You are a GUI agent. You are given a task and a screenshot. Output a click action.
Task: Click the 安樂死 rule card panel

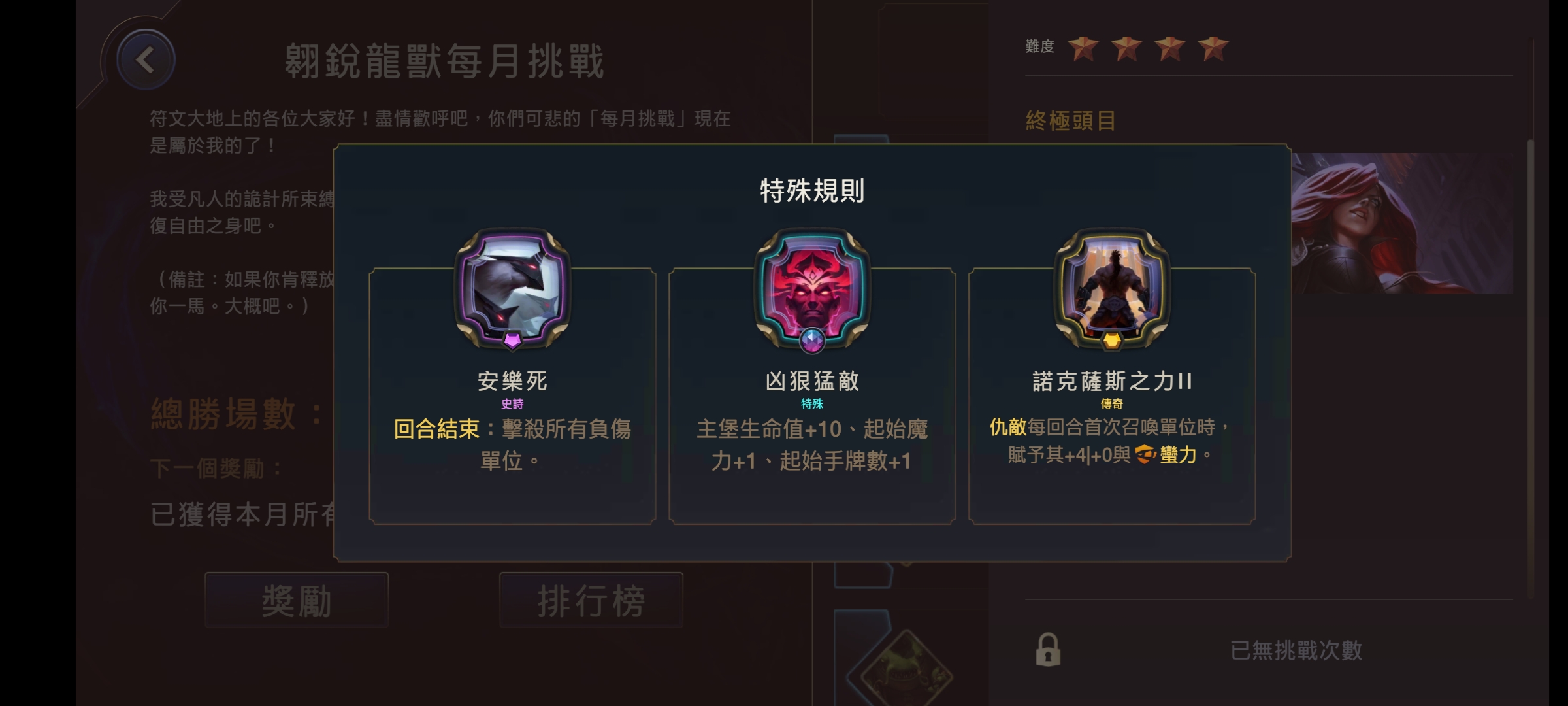pos(512,395)
